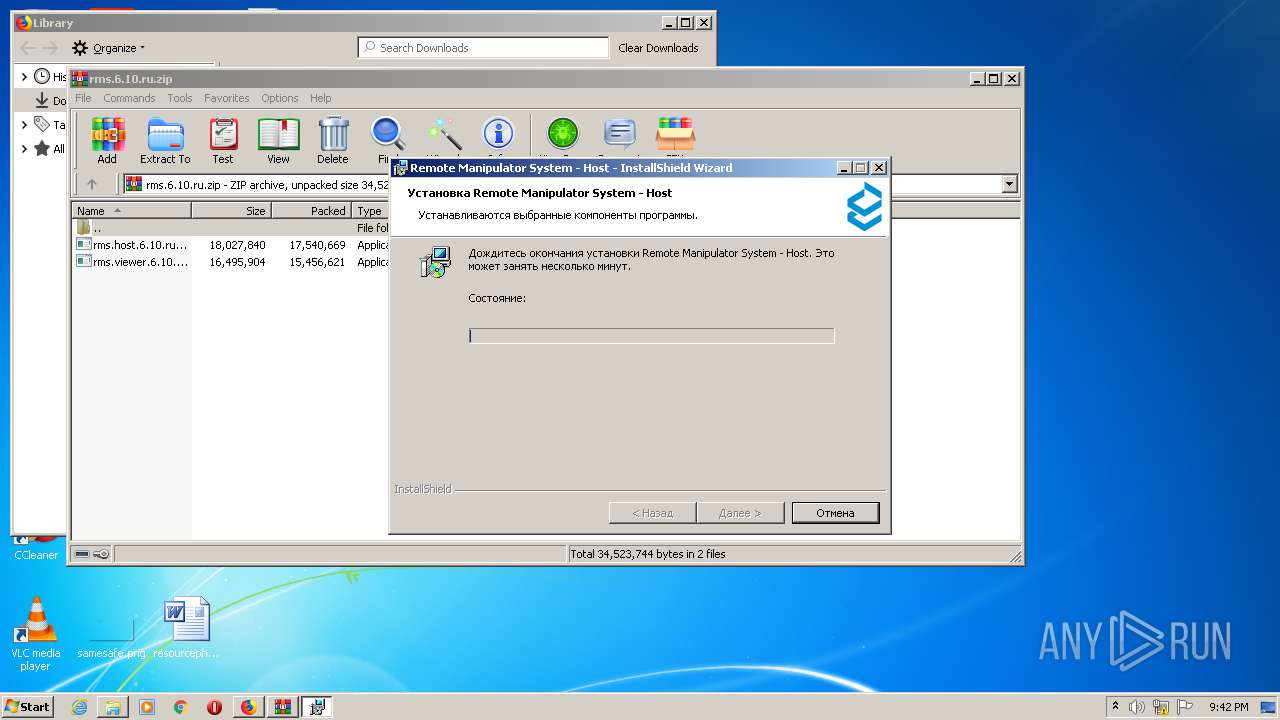Click the Total 34,523,744 bytes status text
The width and height of the screenshot is (1280, 720).
(648, 554)
